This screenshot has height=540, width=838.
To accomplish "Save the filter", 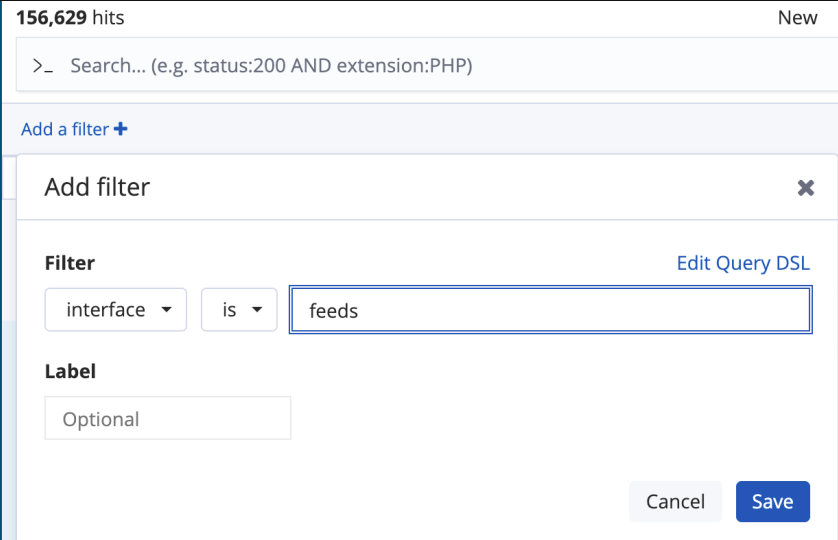I will [x=772, y=501].
